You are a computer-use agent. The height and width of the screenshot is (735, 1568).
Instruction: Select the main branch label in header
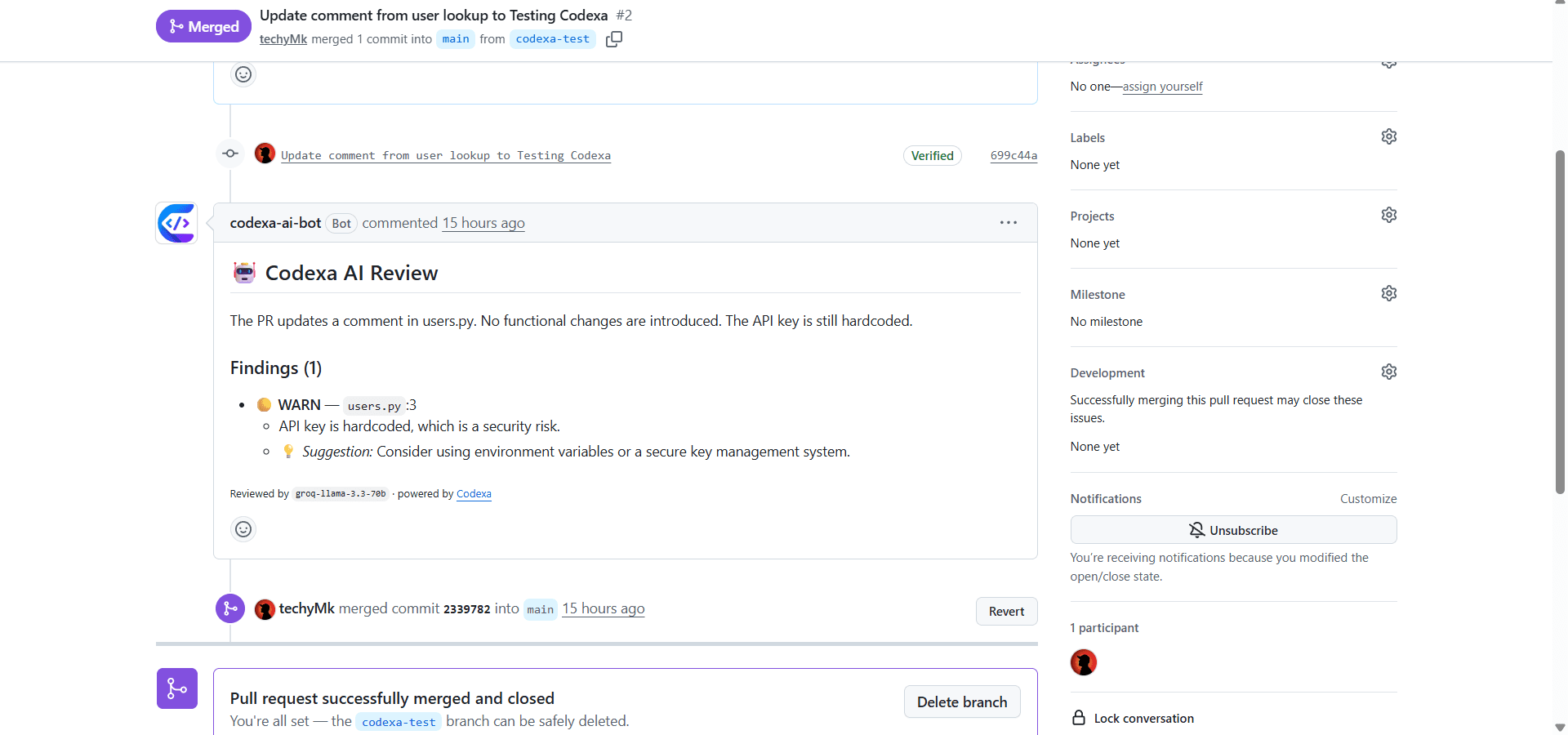(456, 39)
